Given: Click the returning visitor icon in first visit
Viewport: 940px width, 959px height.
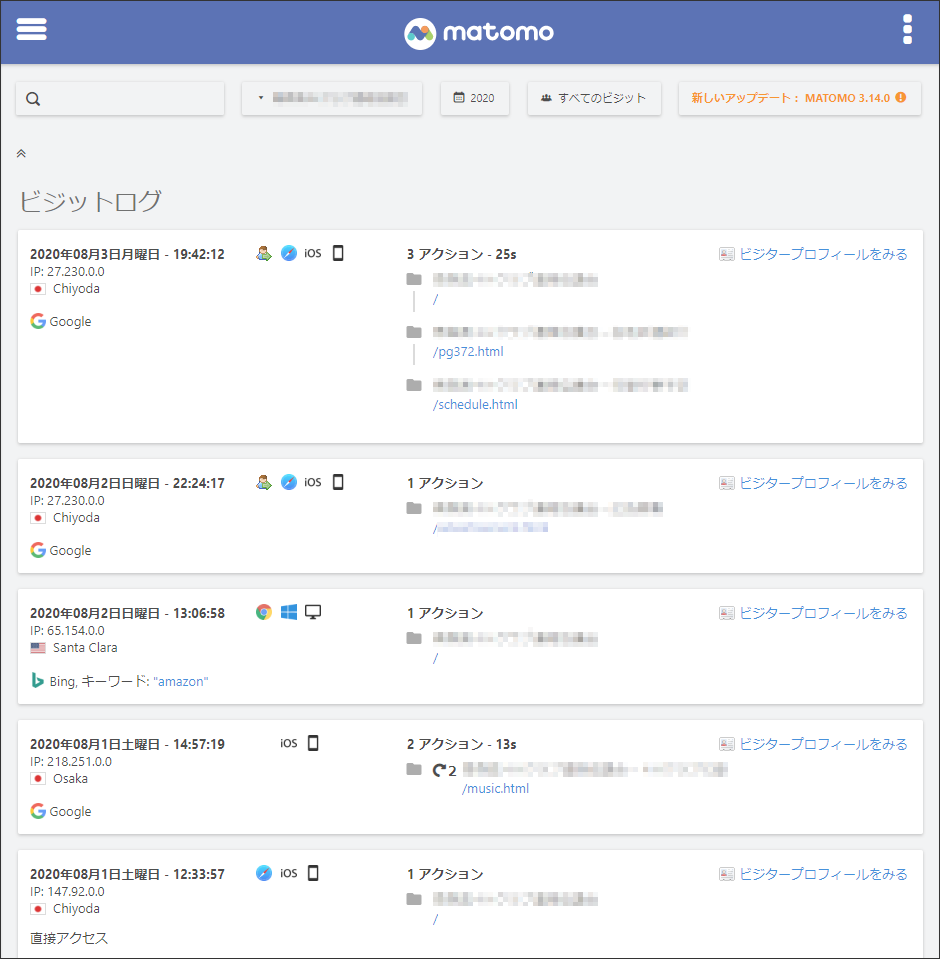Looking at the screenshot, I should tap(264, 254).
